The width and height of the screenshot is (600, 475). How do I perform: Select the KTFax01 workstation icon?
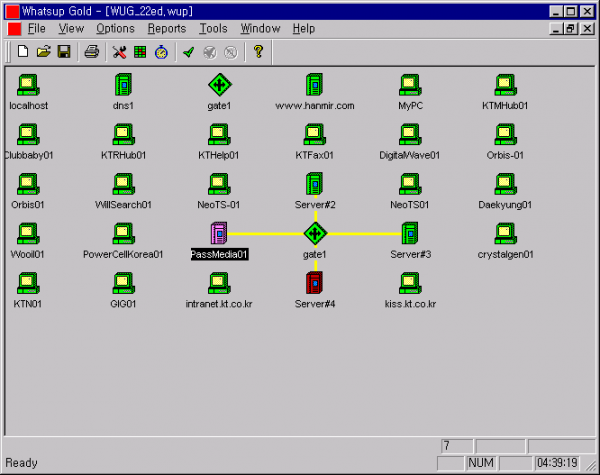click(x=315, y=134)
